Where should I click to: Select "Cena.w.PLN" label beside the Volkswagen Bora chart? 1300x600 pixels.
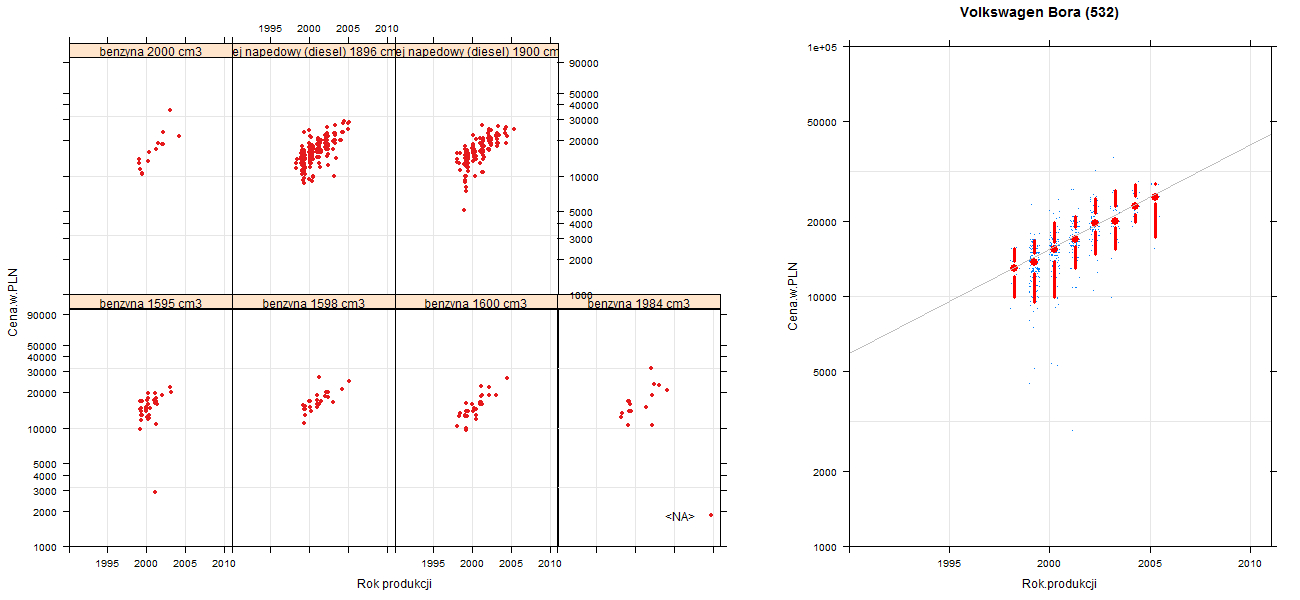[793, 297]
